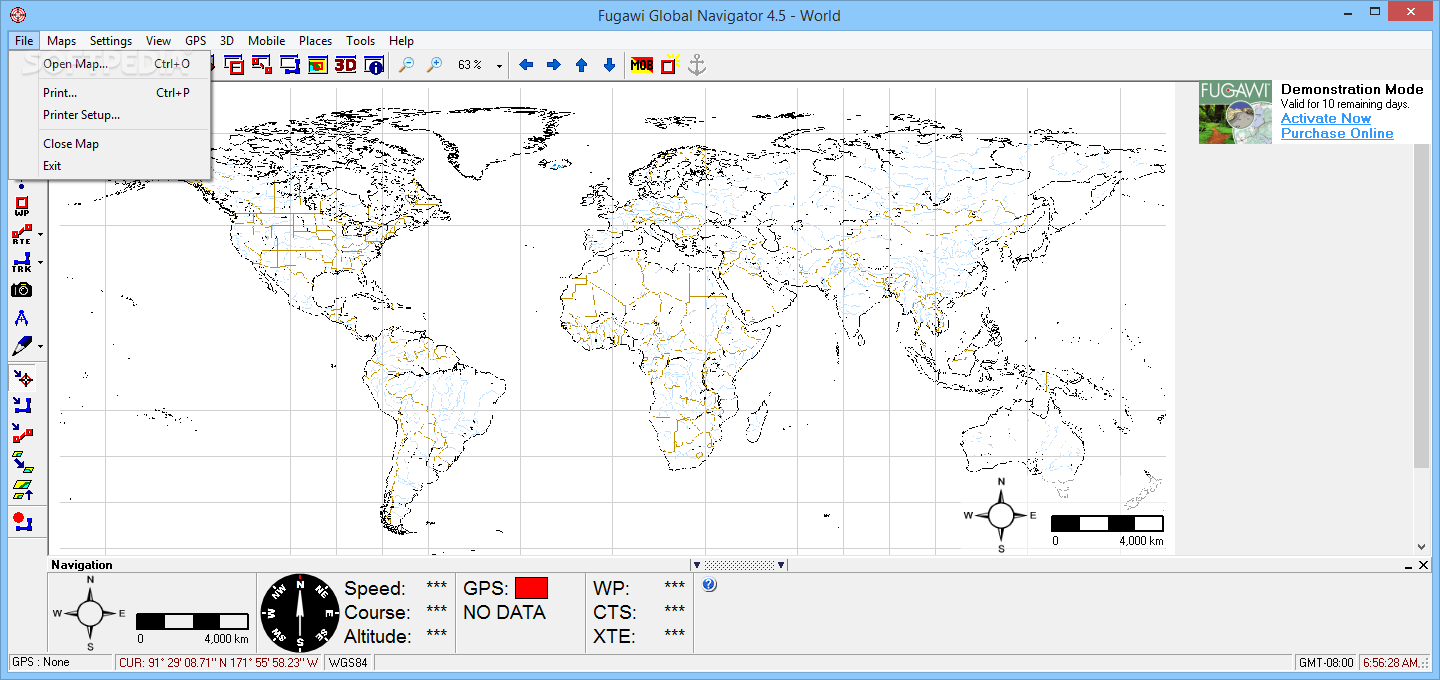Open the 3D menu
Viewport: 1440px width, 680px height.
point(227,41)
